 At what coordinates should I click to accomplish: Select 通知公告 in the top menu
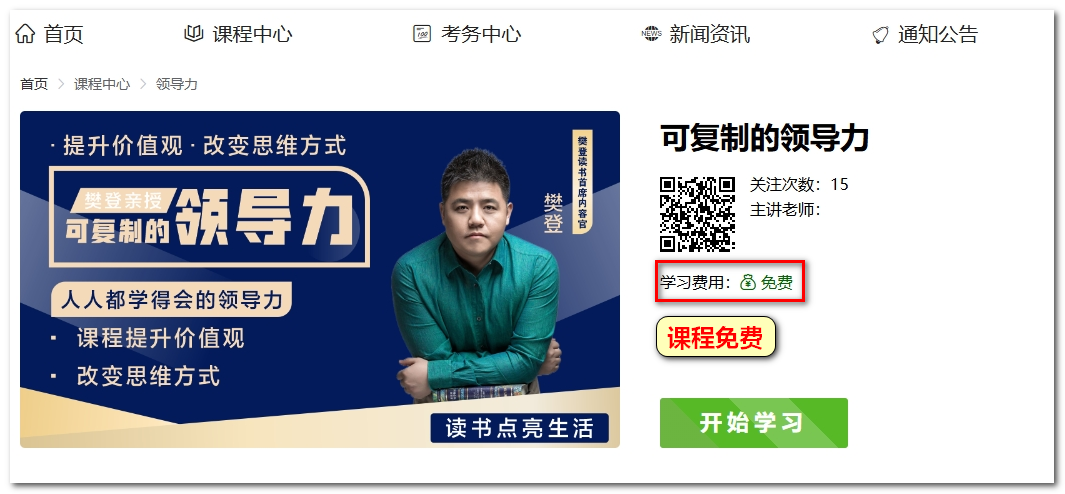[938, 33]
